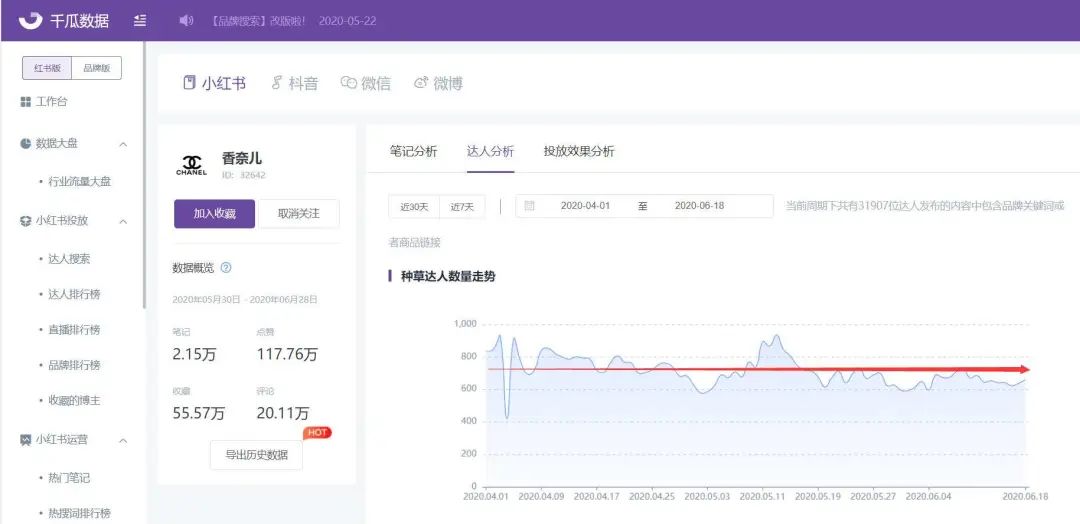
Task: Click the 取消关注 button
Action: (x=298, y=213)
